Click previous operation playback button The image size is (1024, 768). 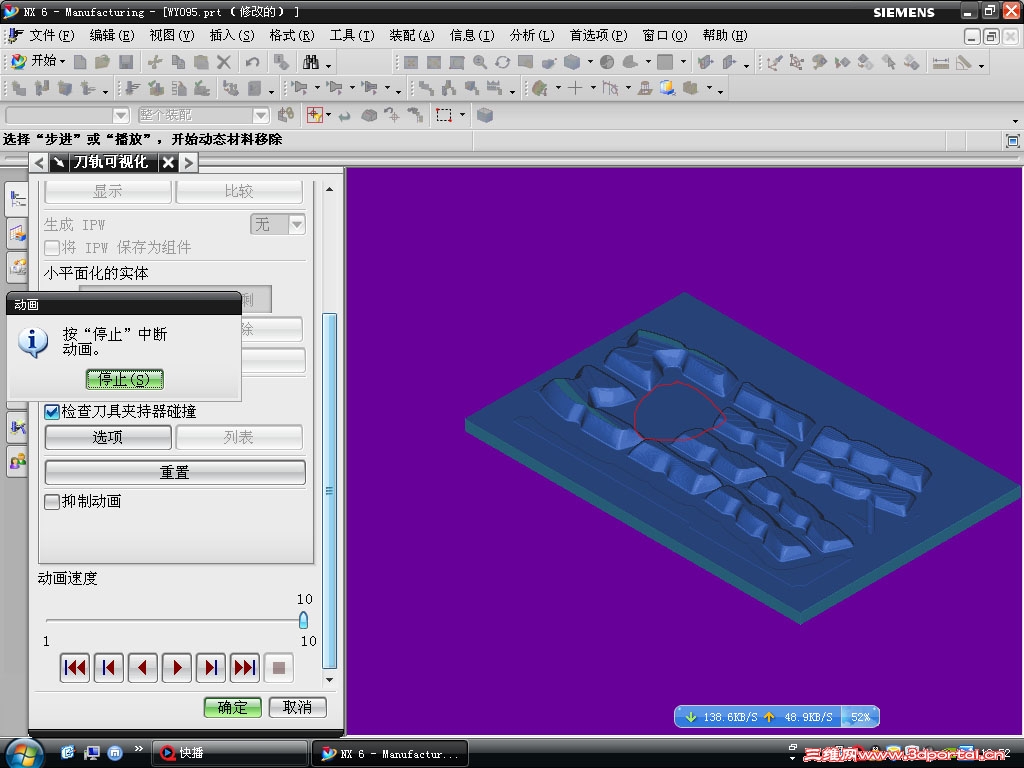coord(108,667)
